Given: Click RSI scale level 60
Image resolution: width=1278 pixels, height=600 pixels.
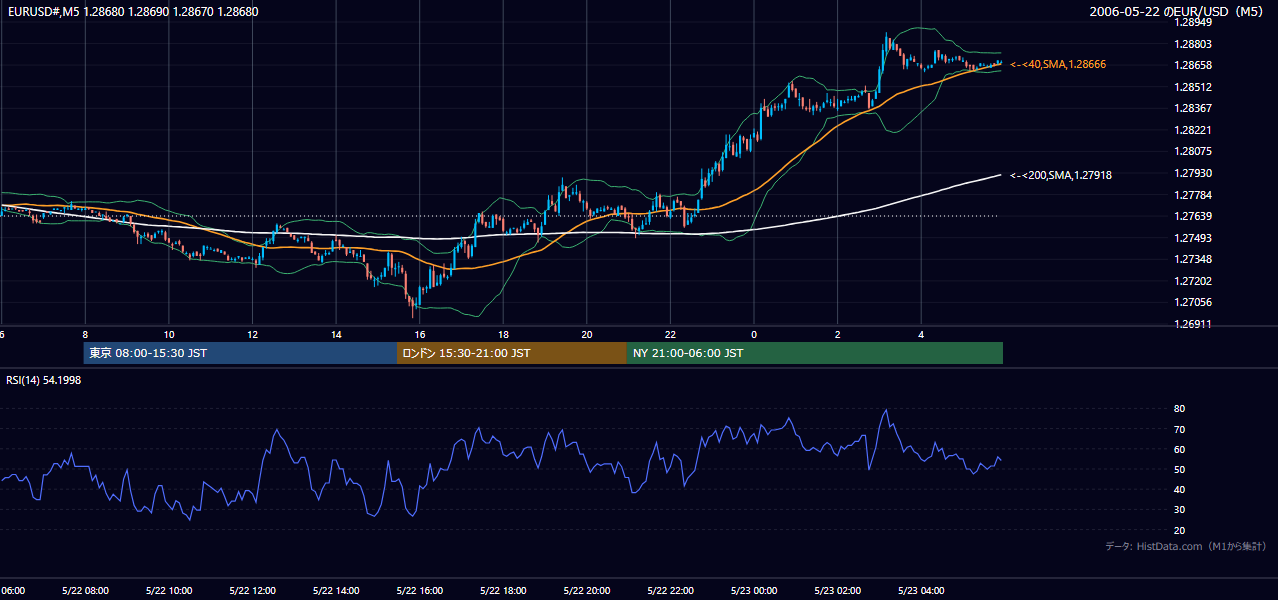Looking at the screenshot, I should click(x=1180, y=449).
